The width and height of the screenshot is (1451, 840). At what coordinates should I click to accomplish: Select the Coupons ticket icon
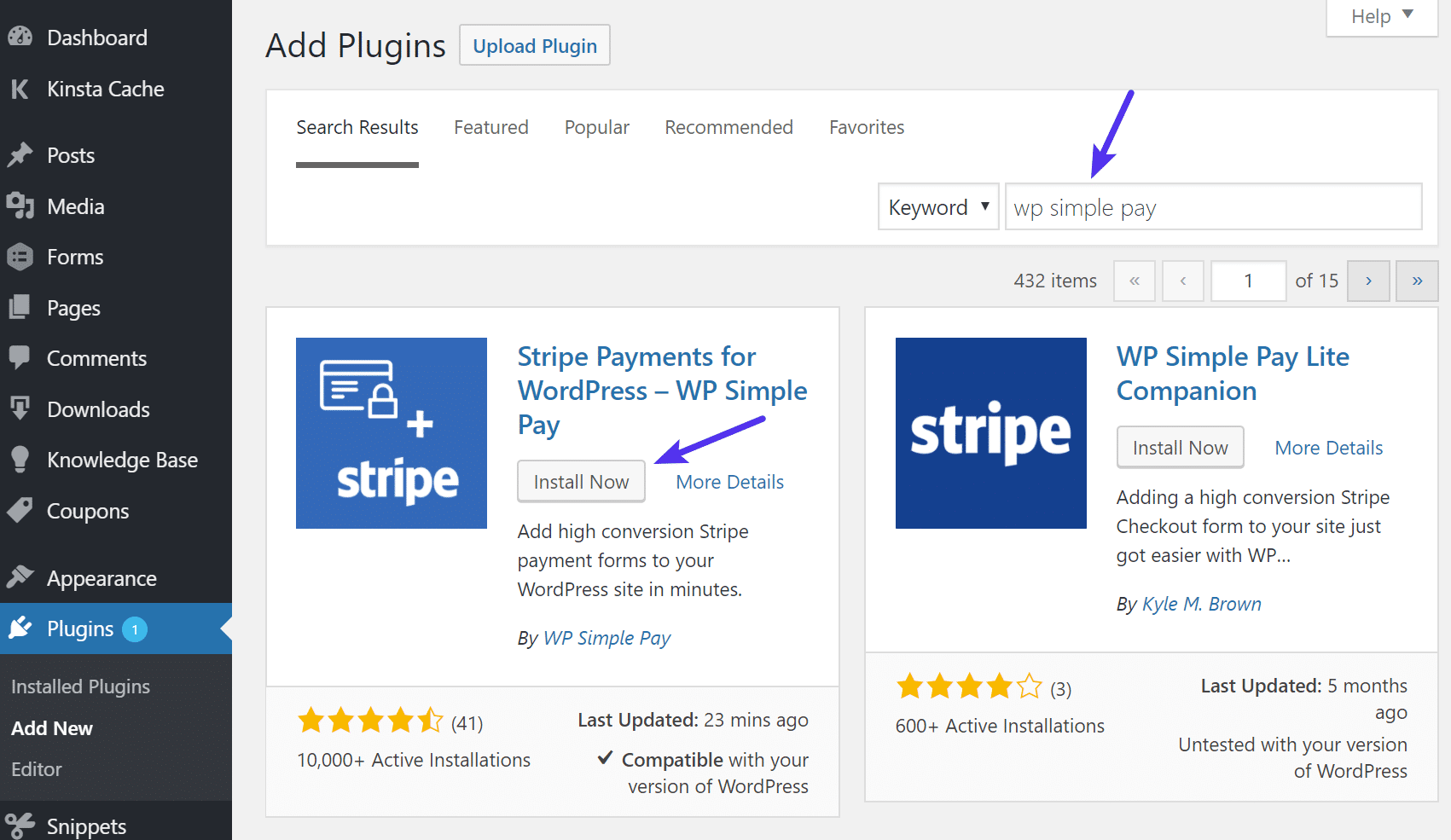pos(20,510)
